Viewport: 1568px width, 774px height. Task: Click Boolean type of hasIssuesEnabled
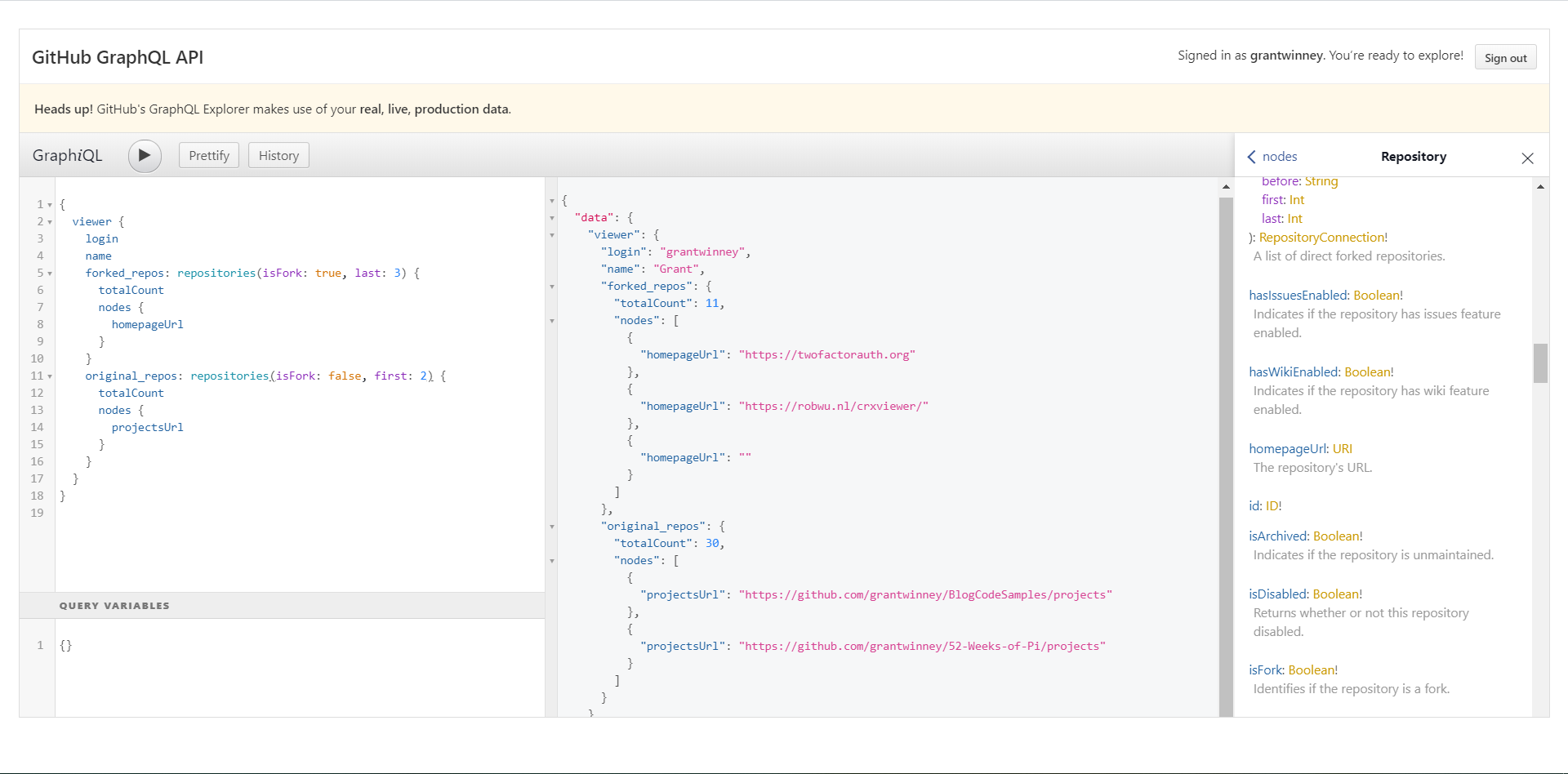(1376, 296)
